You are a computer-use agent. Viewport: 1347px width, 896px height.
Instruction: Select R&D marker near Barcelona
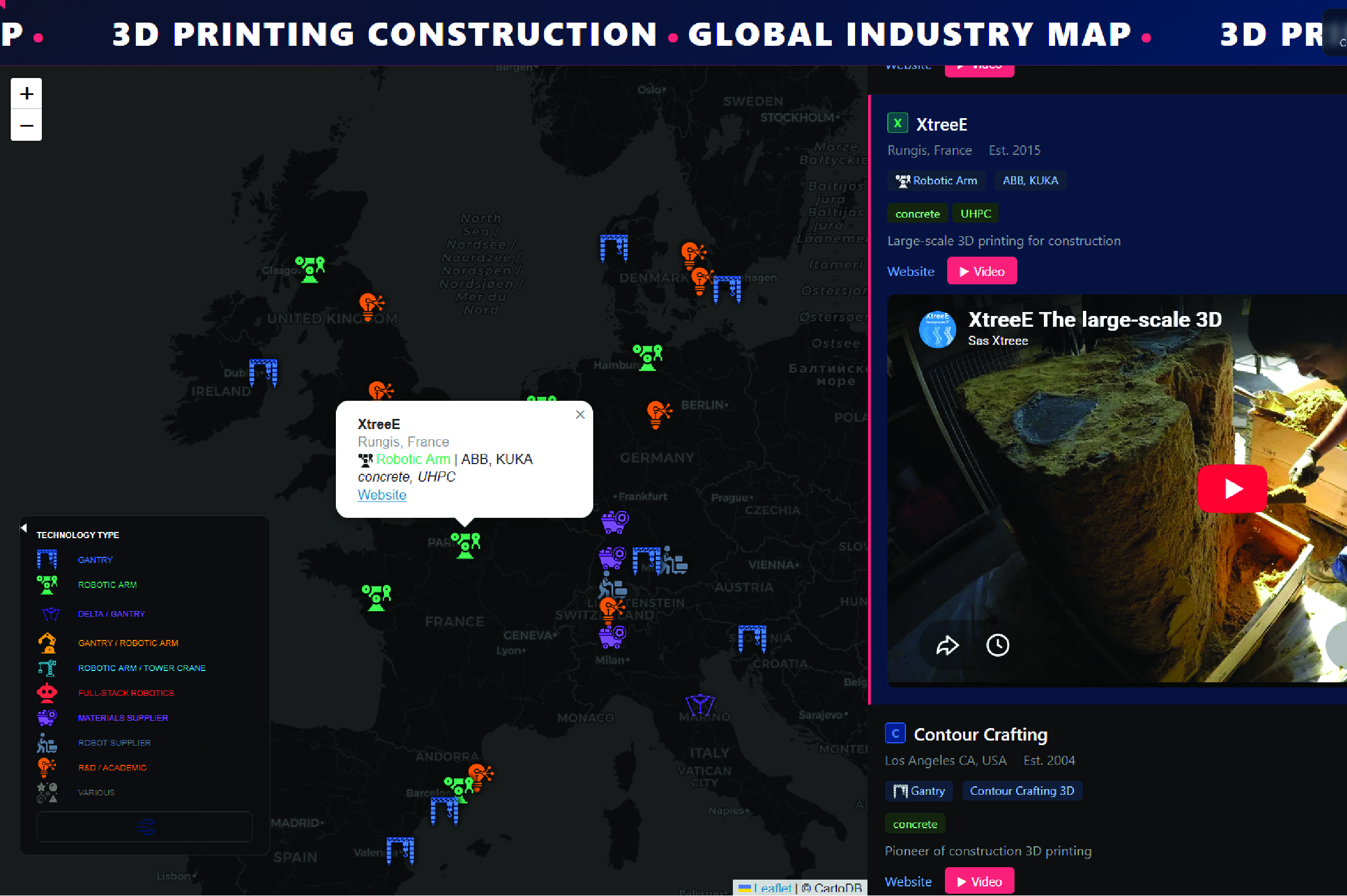pos(480,778)
